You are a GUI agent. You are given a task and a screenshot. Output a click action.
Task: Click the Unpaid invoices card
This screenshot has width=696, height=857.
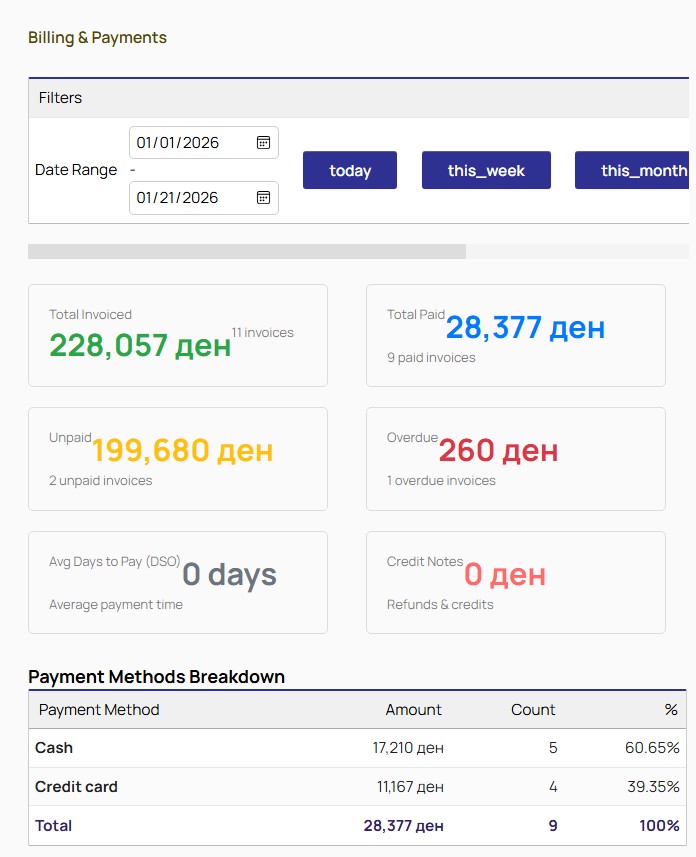(x=178, y=459)
